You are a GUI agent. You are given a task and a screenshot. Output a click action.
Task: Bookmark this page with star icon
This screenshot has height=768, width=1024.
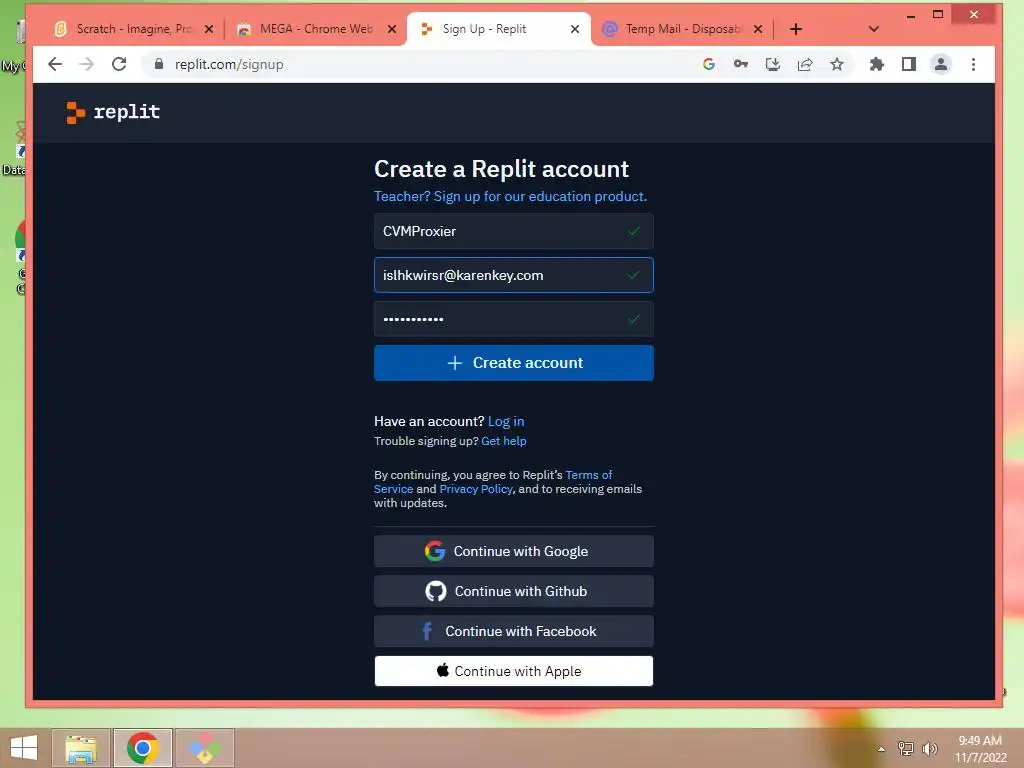click(837, 64)
